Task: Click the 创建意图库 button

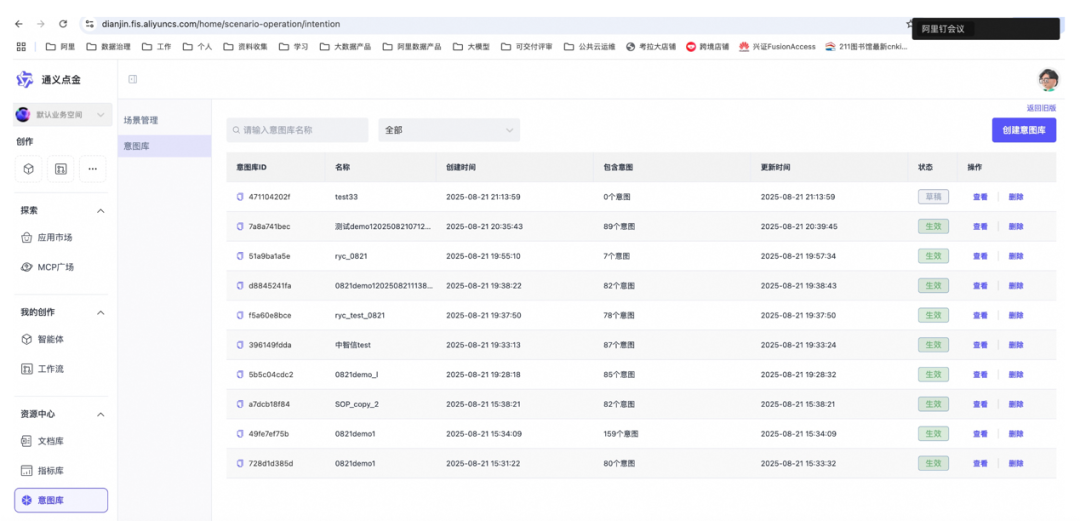Action: pos(1024,130)
